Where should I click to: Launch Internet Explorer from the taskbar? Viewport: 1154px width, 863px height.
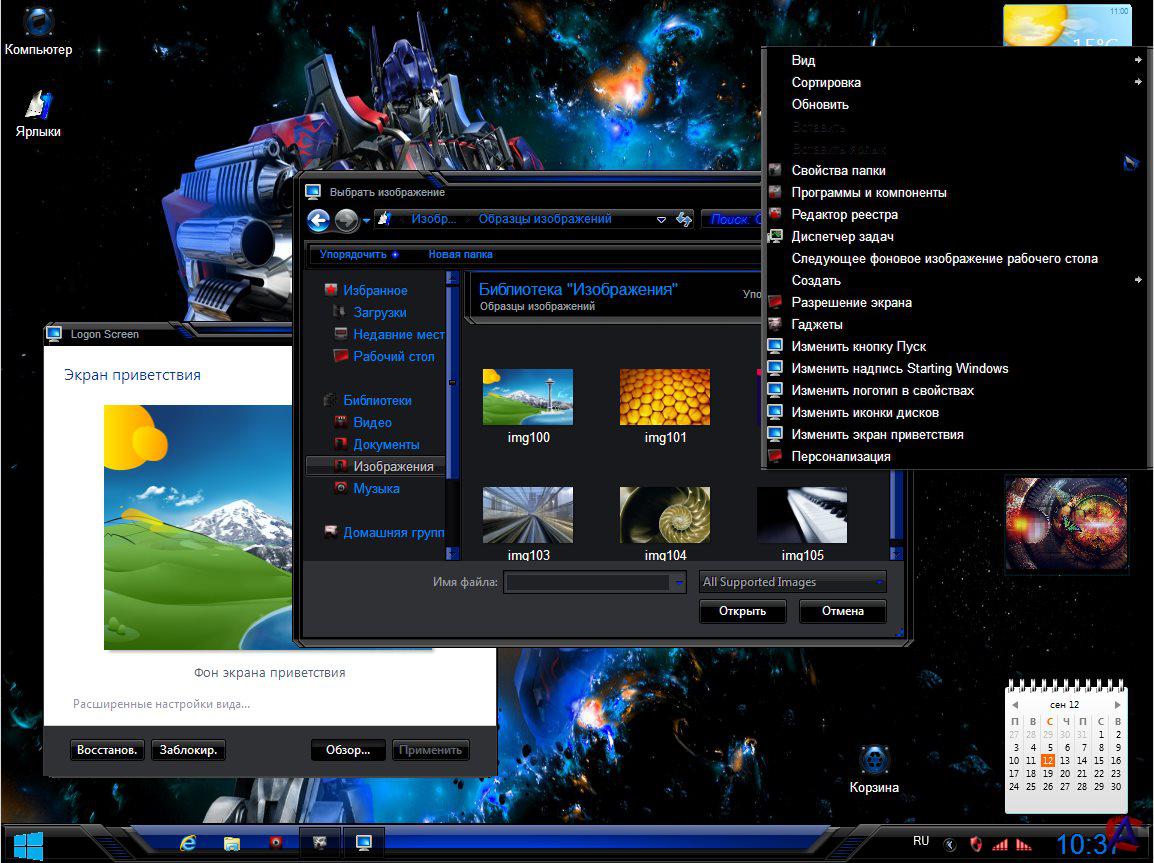click(188, 843)
